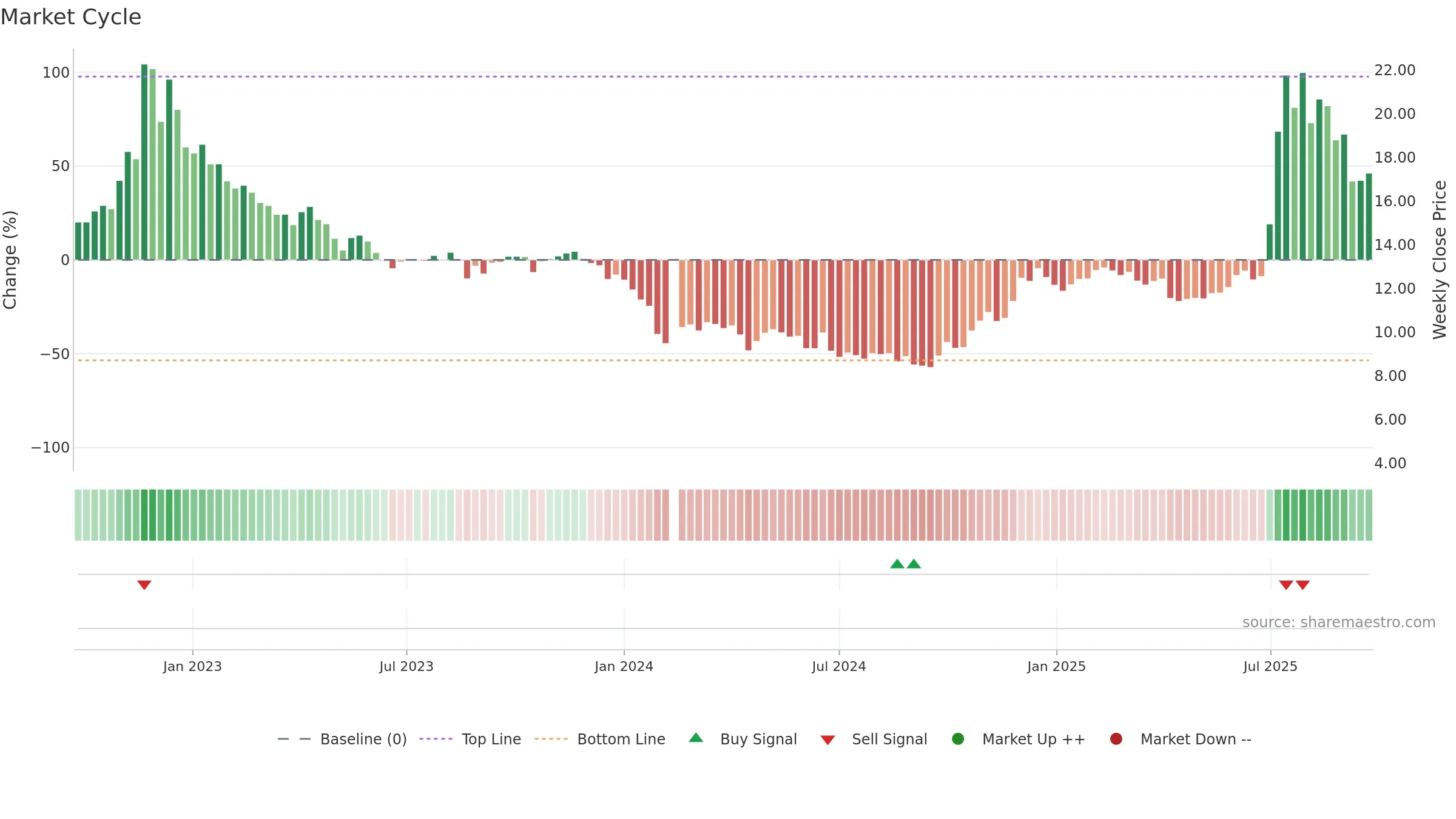Click the 50 tick on the Change axis
The image size is (1456, 819).
point(61,166)
